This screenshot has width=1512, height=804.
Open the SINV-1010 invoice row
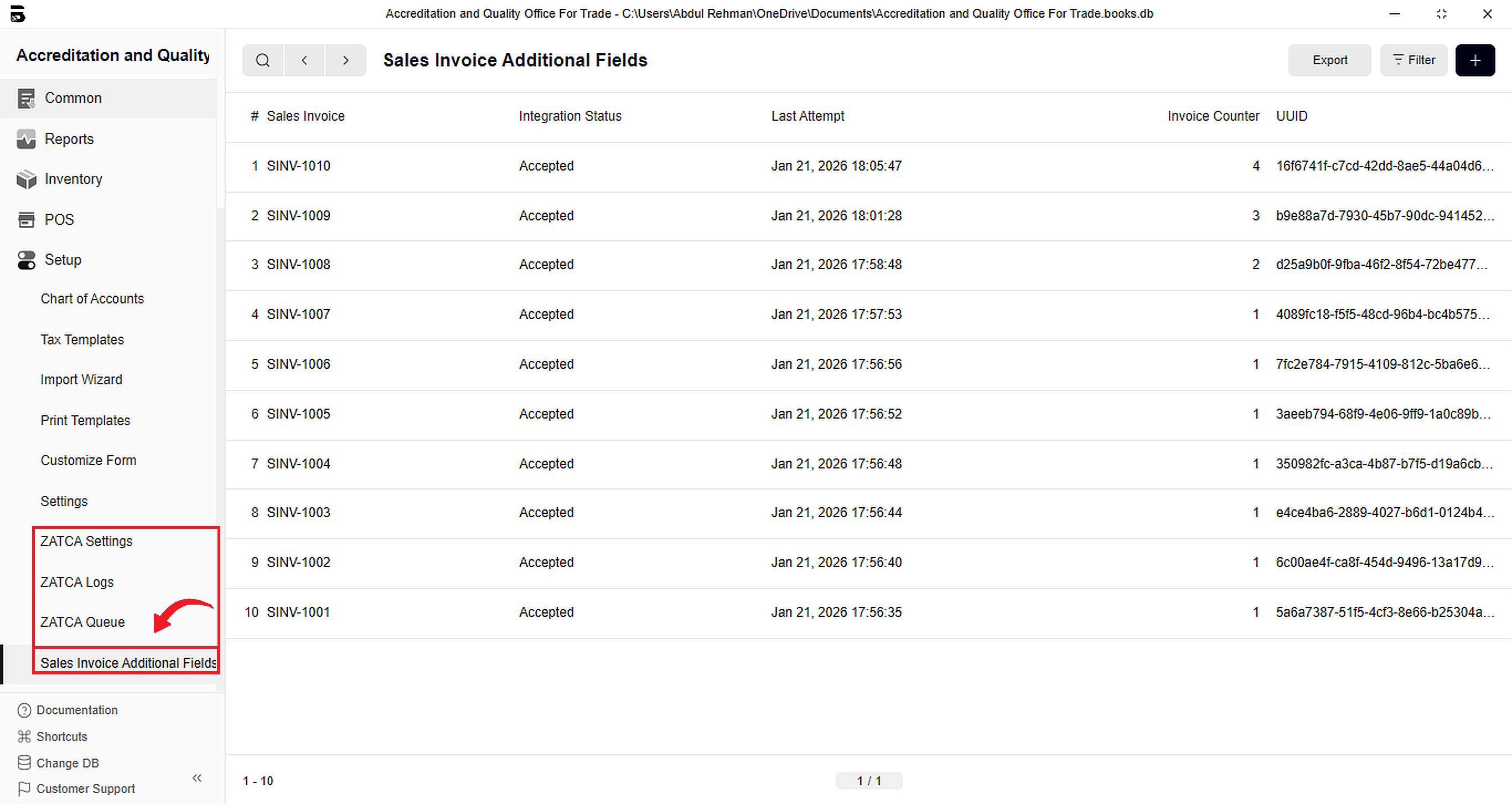[298, 166]
